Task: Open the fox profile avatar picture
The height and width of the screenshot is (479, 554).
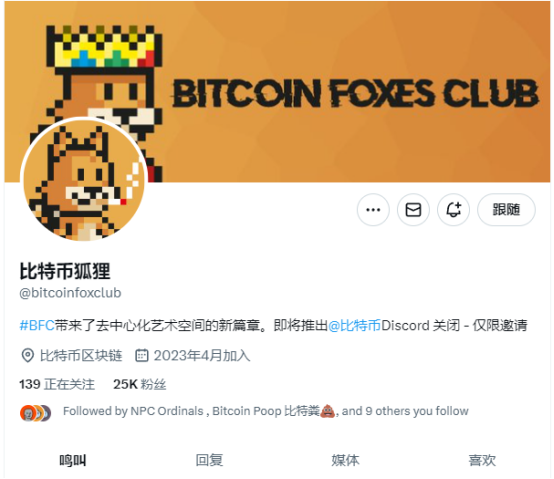Action: coord(84,180)
